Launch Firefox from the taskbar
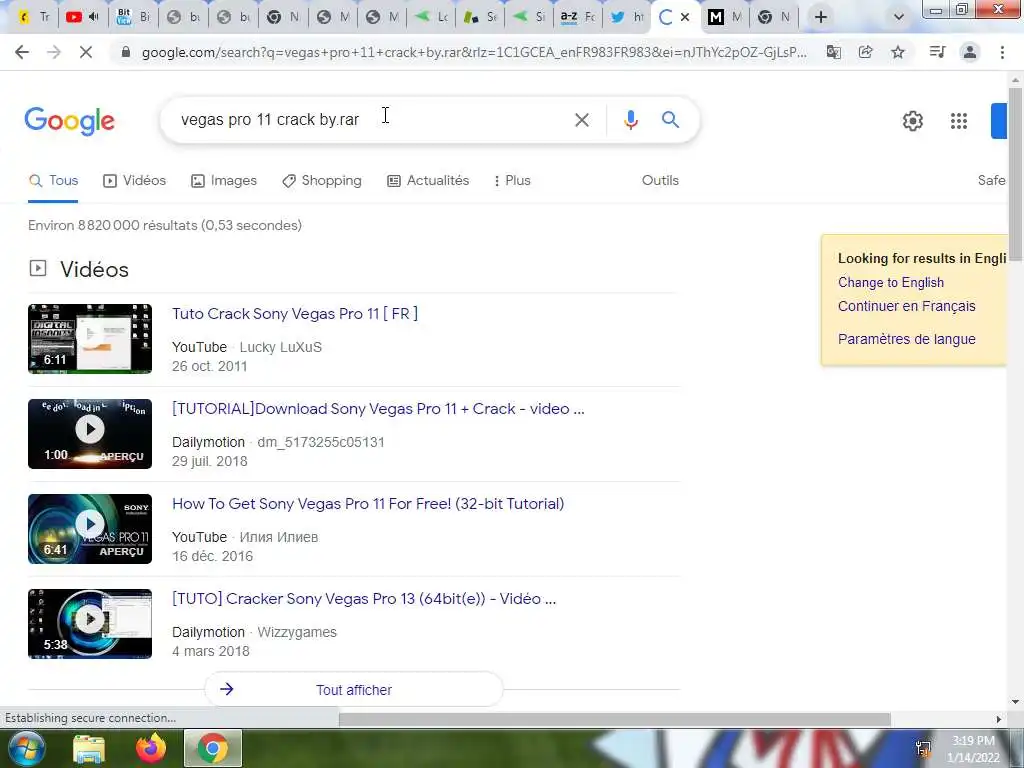This screenshot has height=768, width=1024. pos(151,749)
